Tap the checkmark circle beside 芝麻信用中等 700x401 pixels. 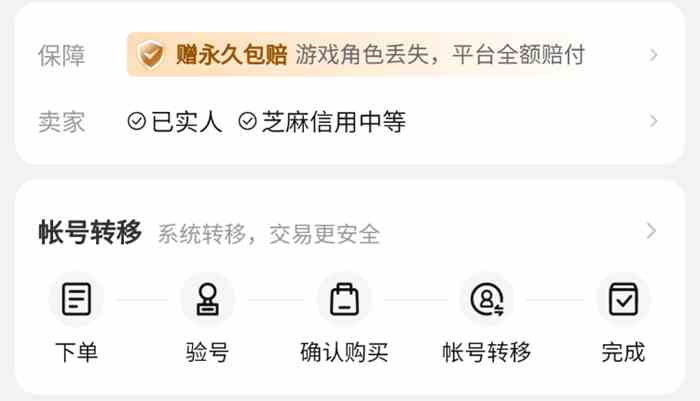coord(247,121)
